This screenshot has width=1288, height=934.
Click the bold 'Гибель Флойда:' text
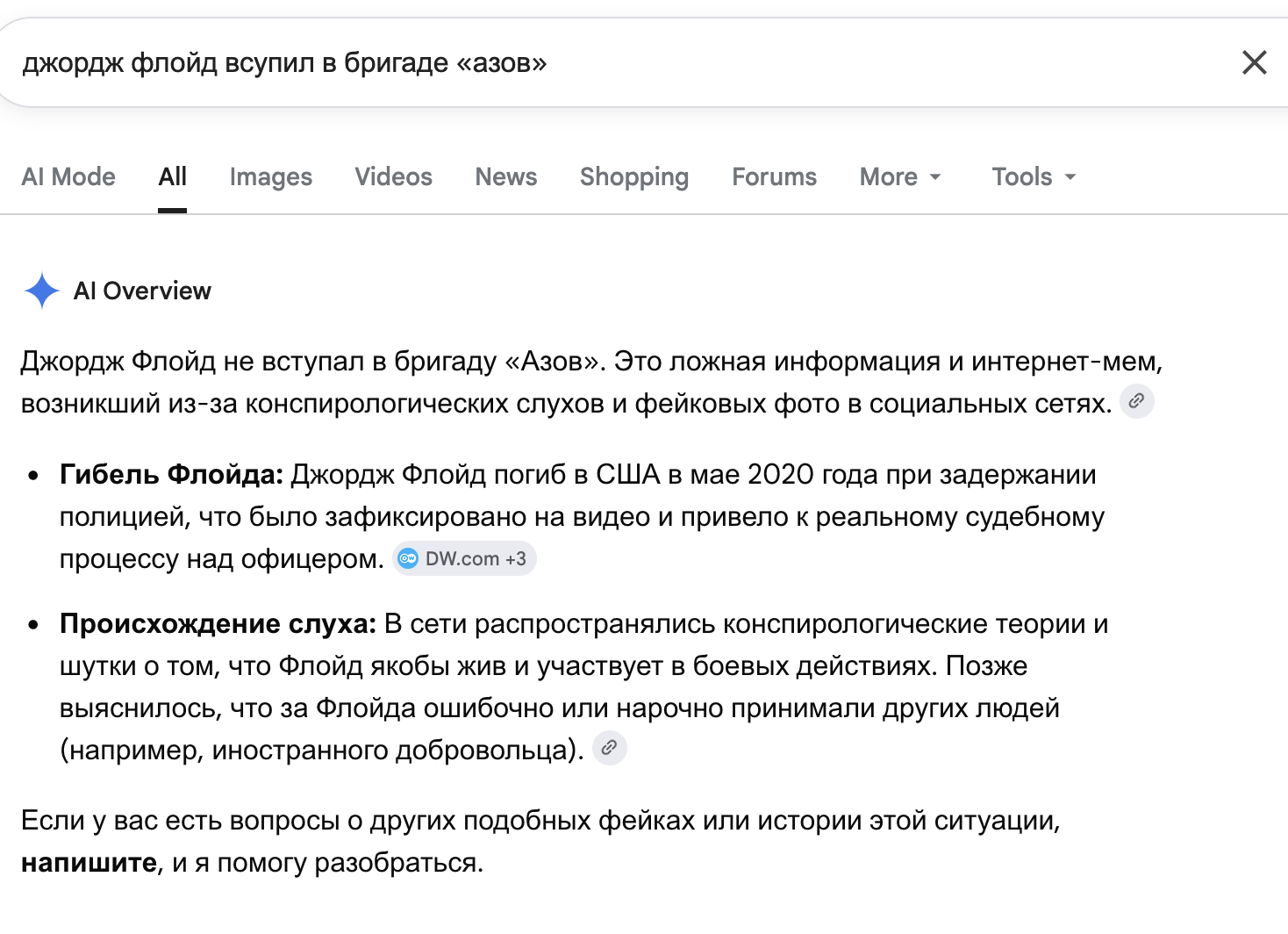[171, 474]
